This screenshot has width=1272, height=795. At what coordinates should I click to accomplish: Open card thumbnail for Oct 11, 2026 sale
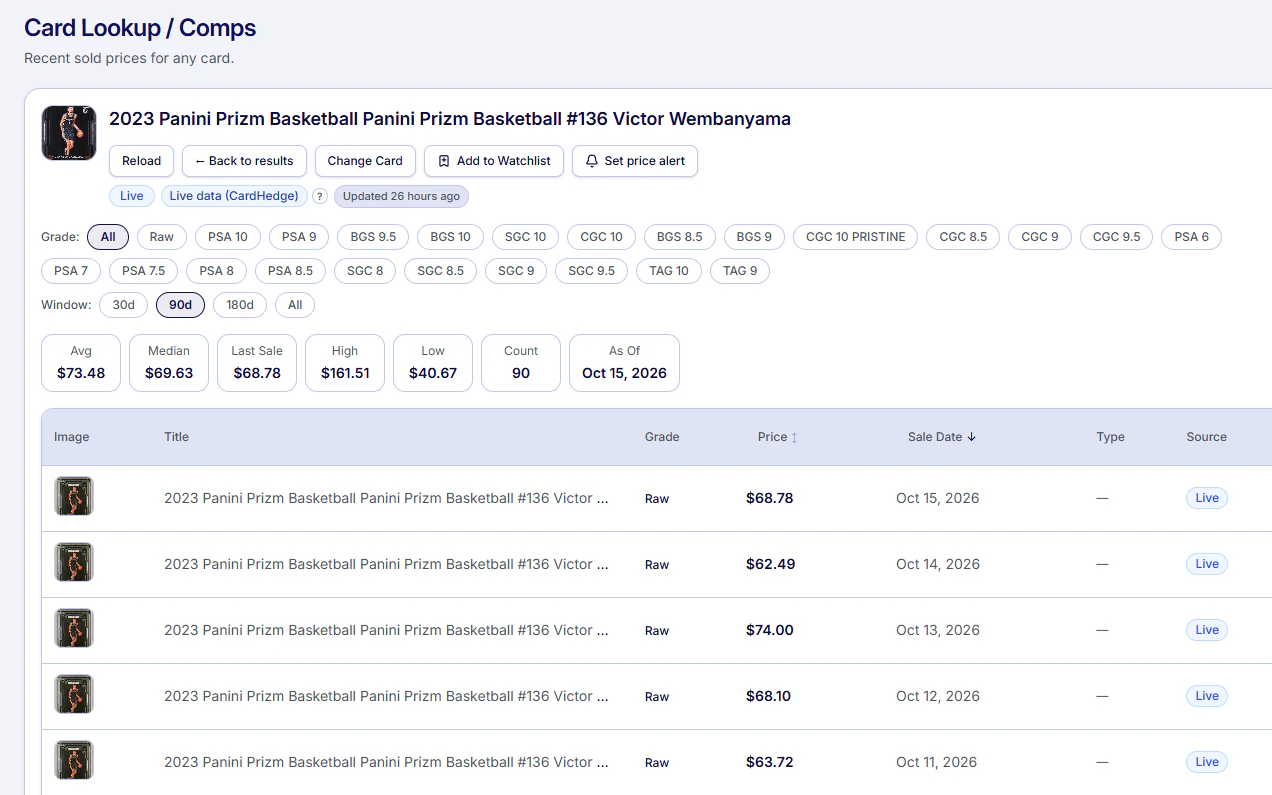point(73,761)
